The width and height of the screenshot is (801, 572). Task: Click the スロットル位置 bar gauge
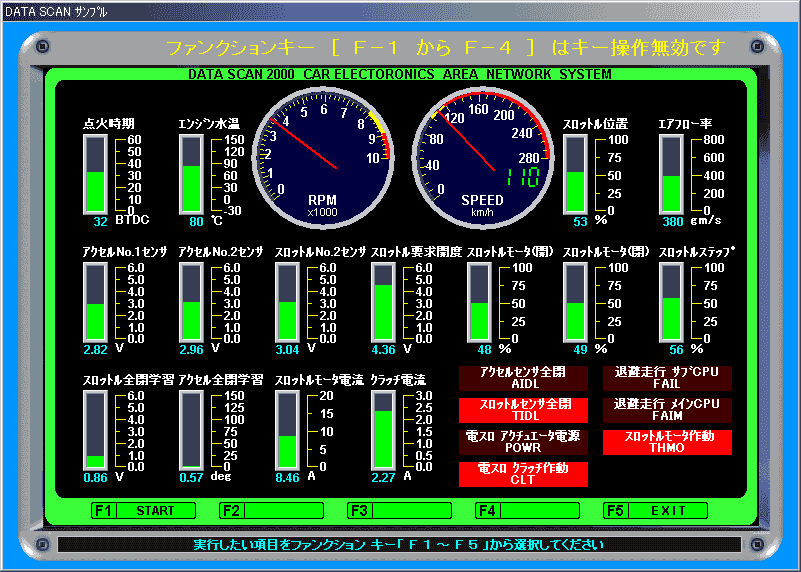pyautogui.click(x=576, y=174)
